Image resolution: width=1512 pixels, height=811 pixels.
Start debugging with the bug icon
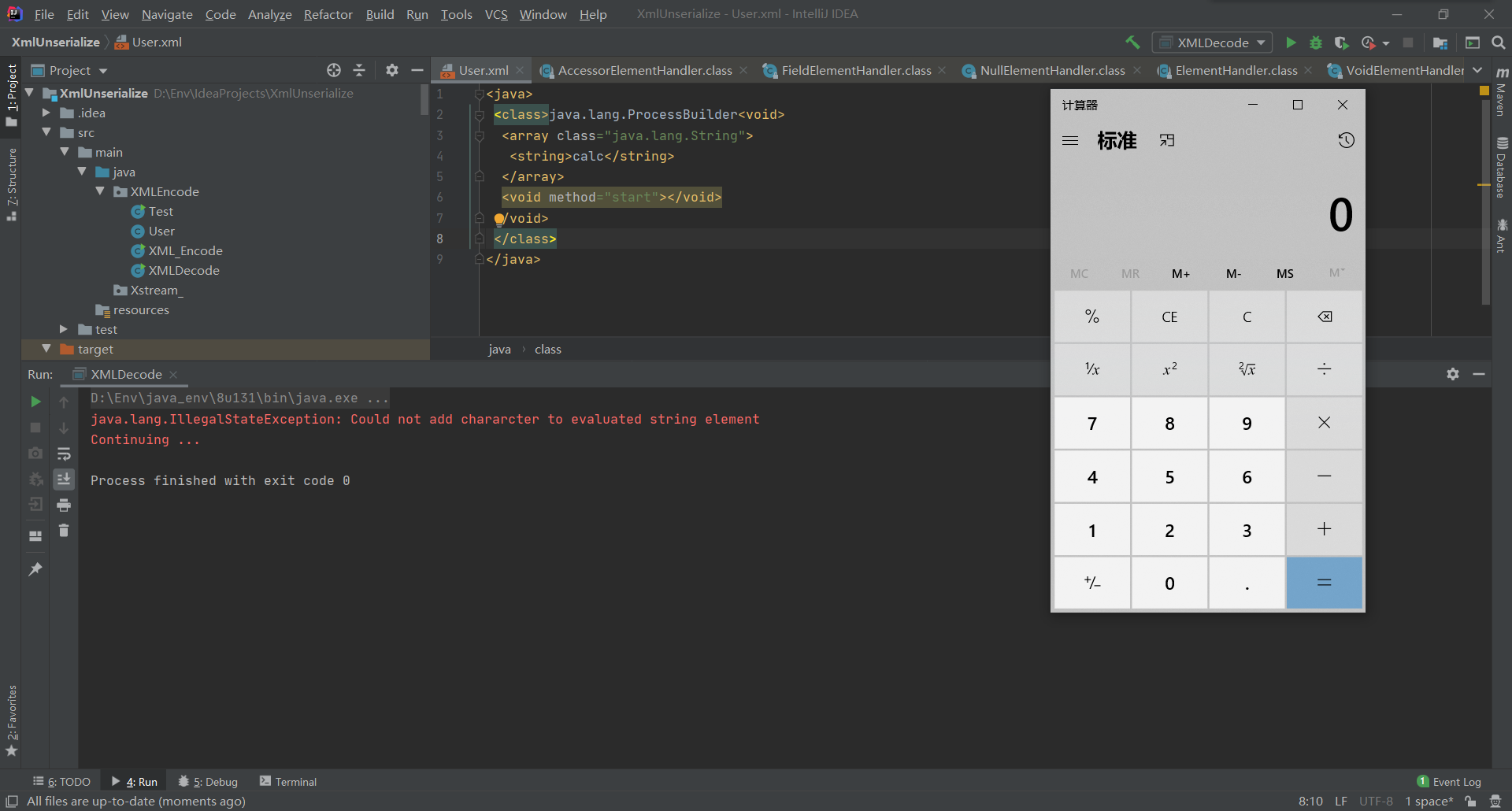1315,43
